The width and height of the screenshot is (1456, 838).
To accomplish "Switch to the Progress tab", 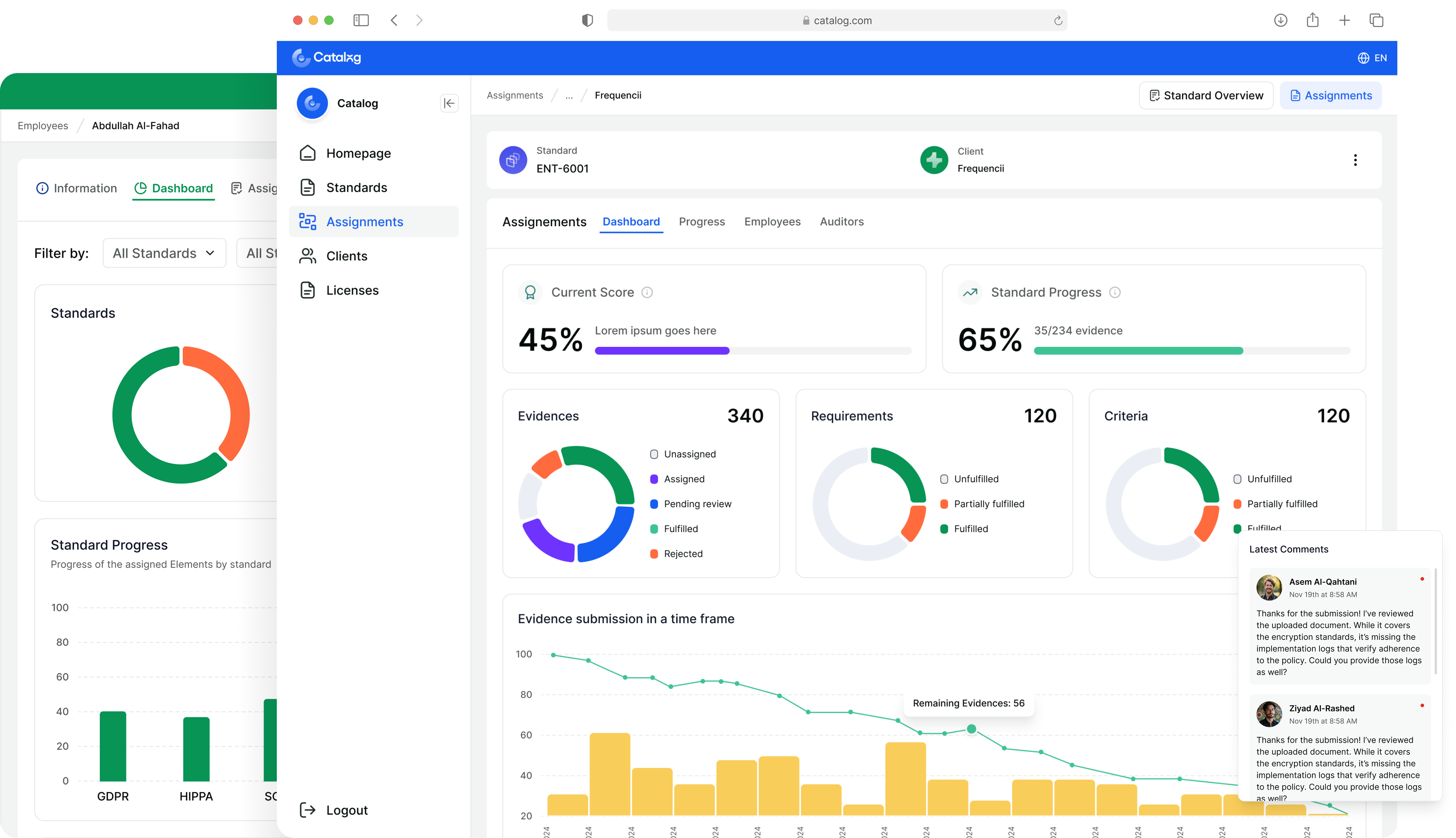I will [702, 222].
